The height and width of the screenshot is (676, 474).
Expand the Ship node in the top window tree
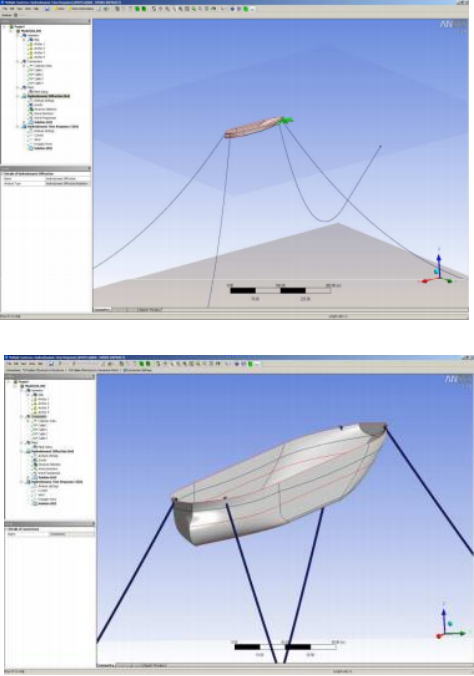pos(24,40)
